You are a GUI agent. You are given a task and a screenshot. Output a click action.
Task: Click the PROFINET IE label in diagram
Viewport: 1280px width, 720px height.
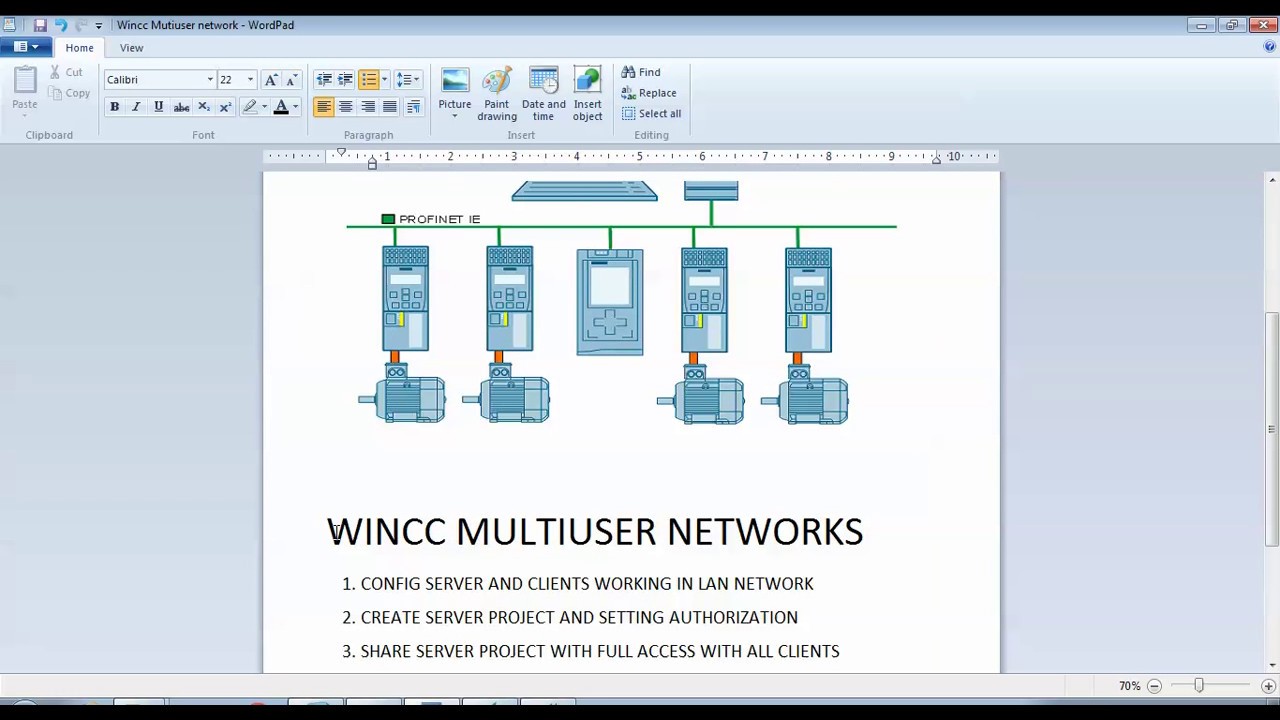pos(439,219)
